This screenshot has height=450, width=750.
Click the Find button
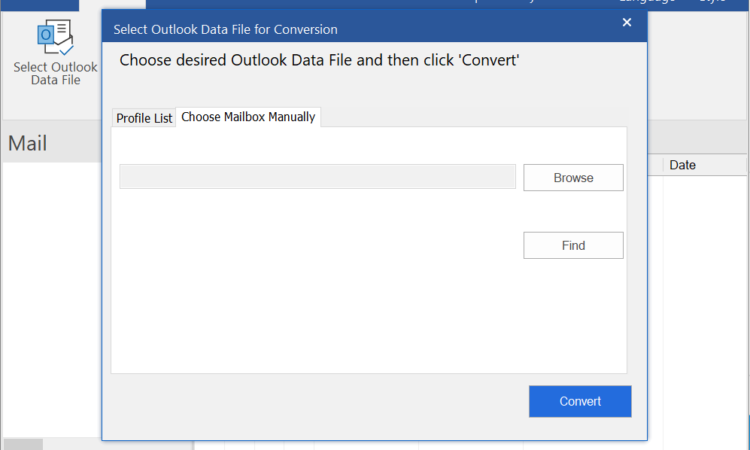[x=573, y=245]
